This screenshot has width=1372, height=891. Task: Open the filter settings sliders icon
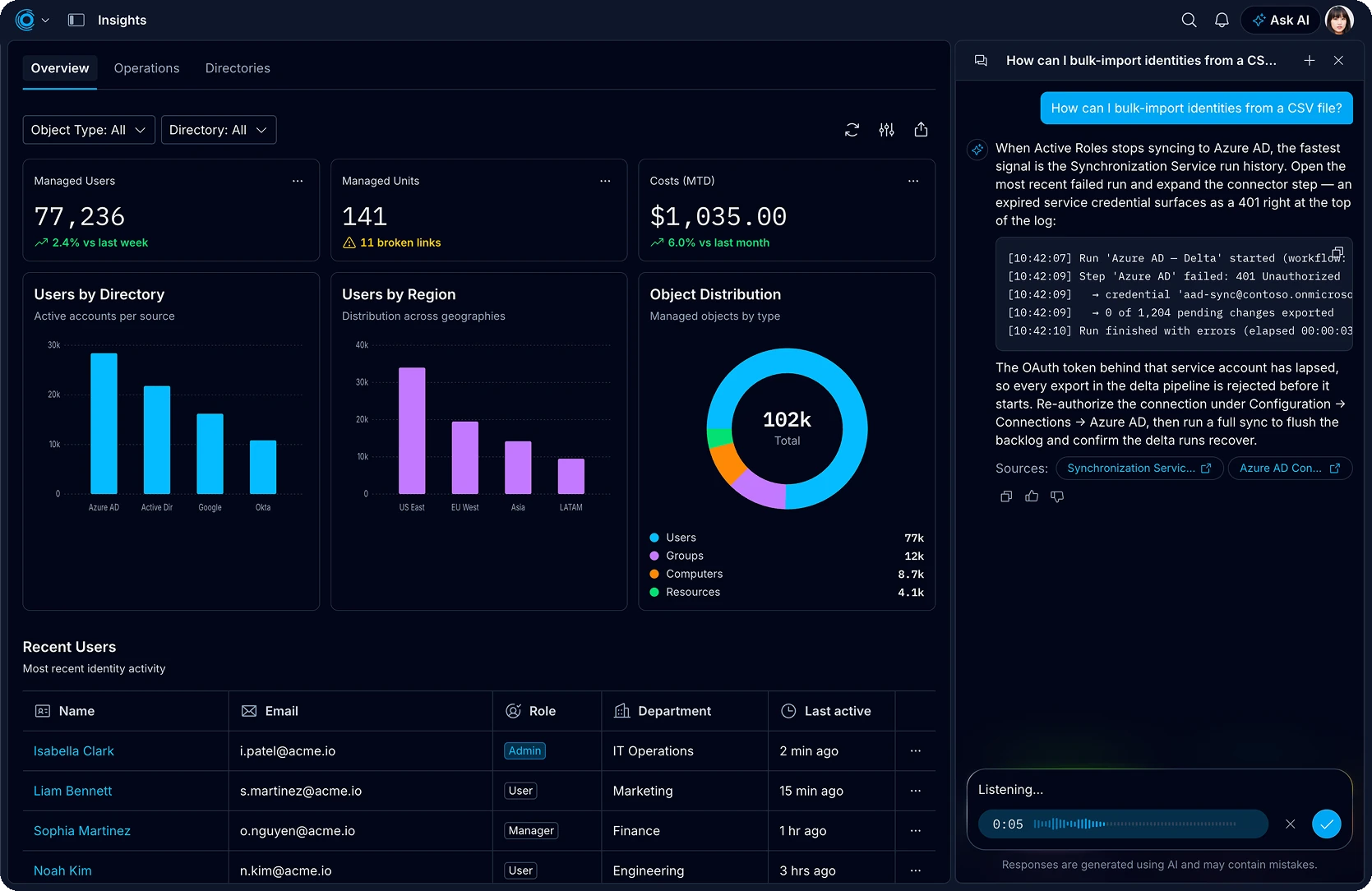(x=886, y=130)
